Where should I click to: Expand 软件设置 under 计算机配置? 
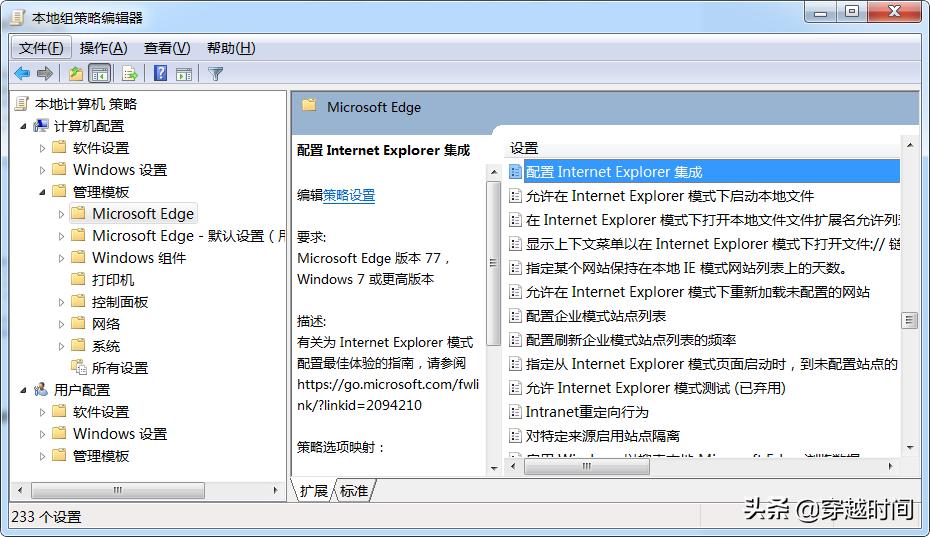point(42,148)
